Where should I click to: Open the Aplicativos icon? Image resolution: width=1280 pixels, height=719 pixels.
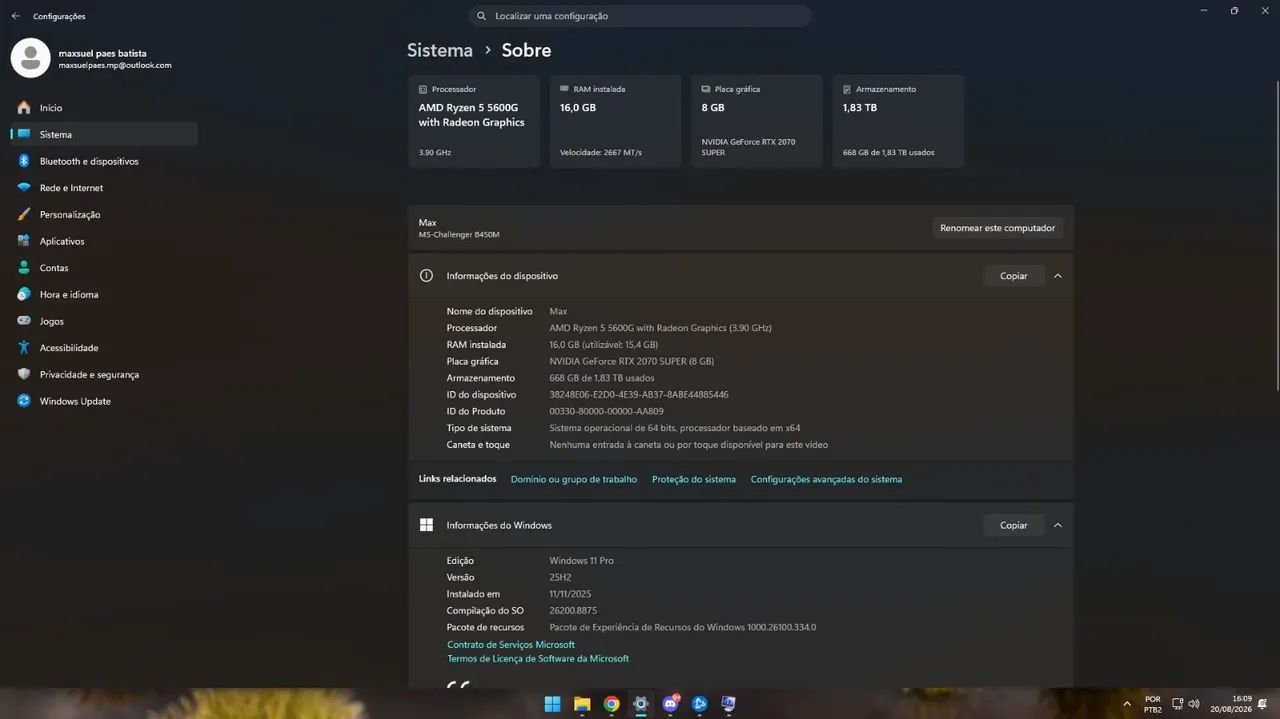[x=24, y=241]
